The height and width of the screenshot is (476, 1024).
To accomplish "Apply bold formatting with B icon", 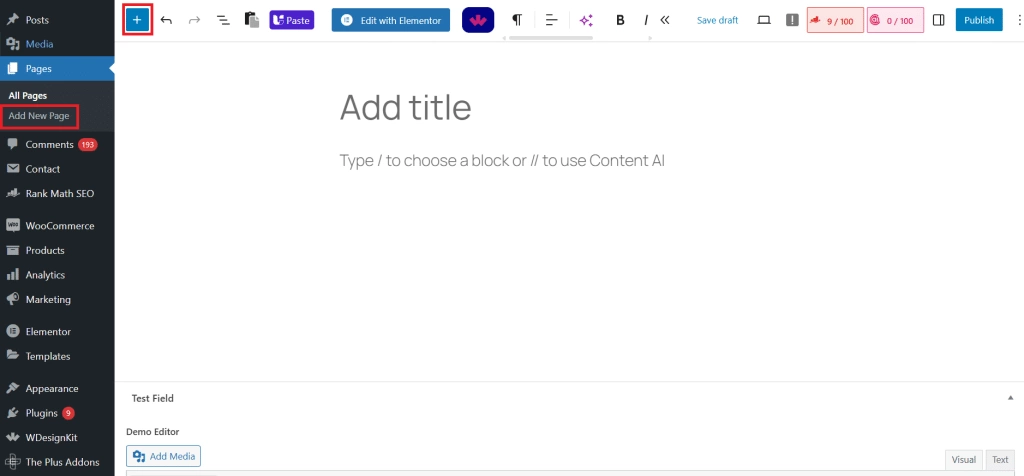I will [620, 20].
